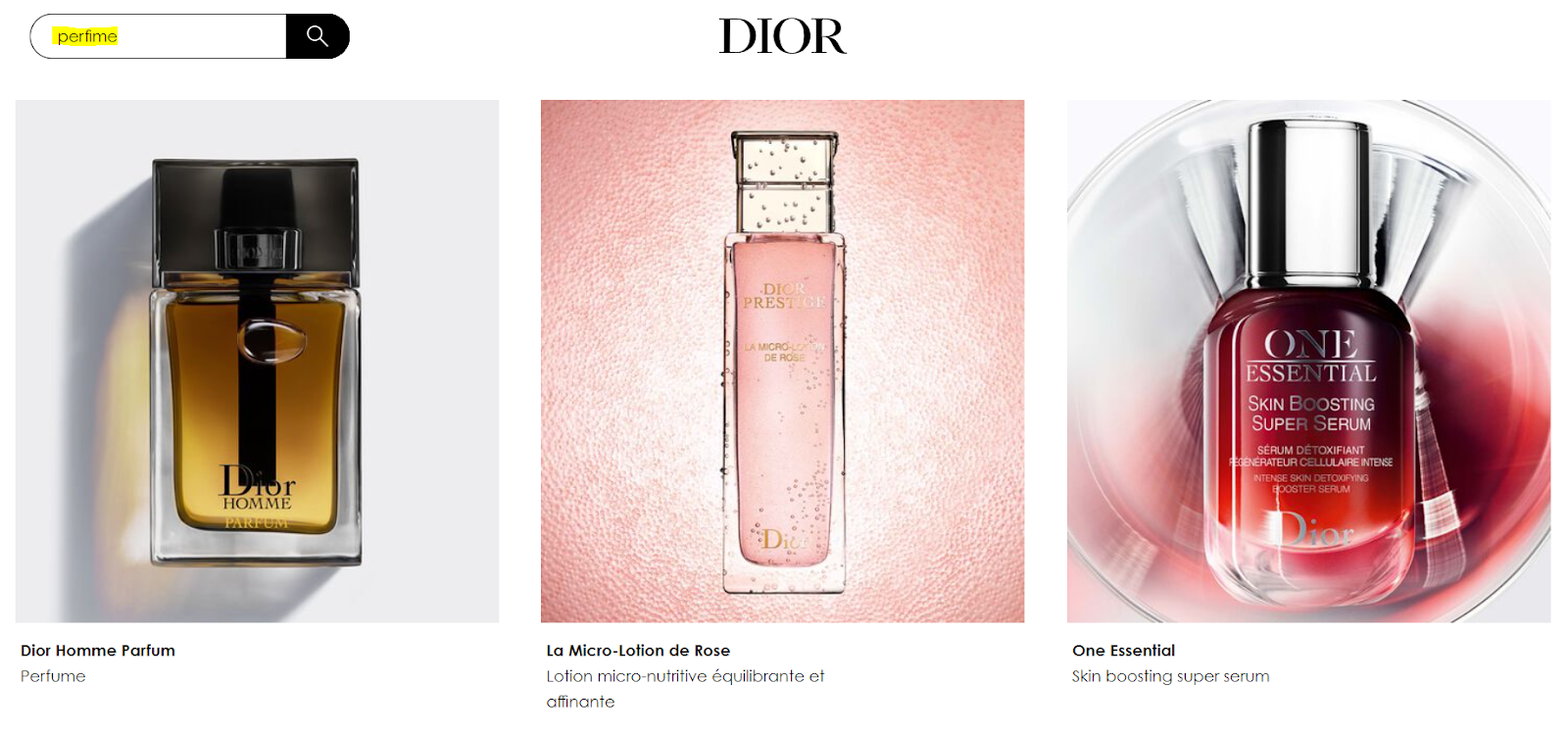Image resolution: width=1568 pixels, height=732 pixels.
Task: Click the 'One Essential' product title
Action: tap(1123, 651)
